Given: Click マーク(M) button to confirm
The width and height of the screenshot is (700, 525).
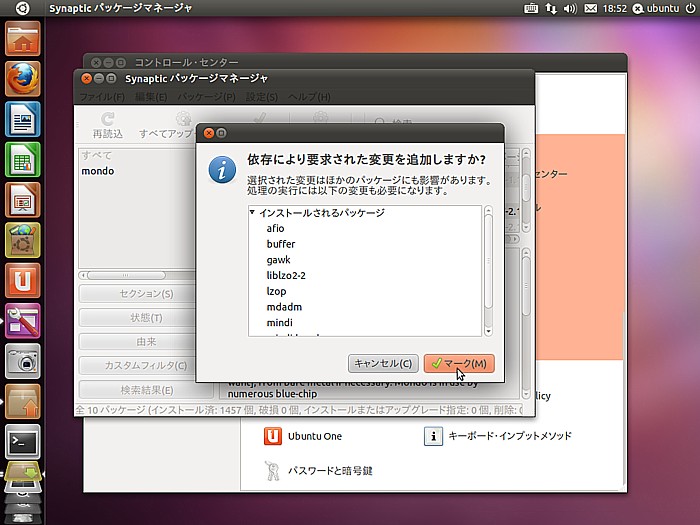Looking at the screenshot, I should [459, 363].
